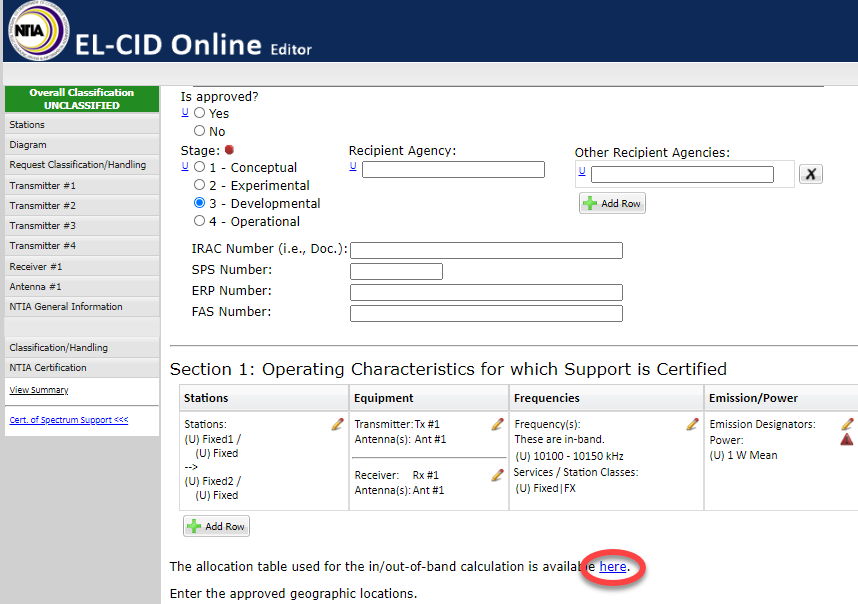Select Yes for Is approved

pos(199,113)
